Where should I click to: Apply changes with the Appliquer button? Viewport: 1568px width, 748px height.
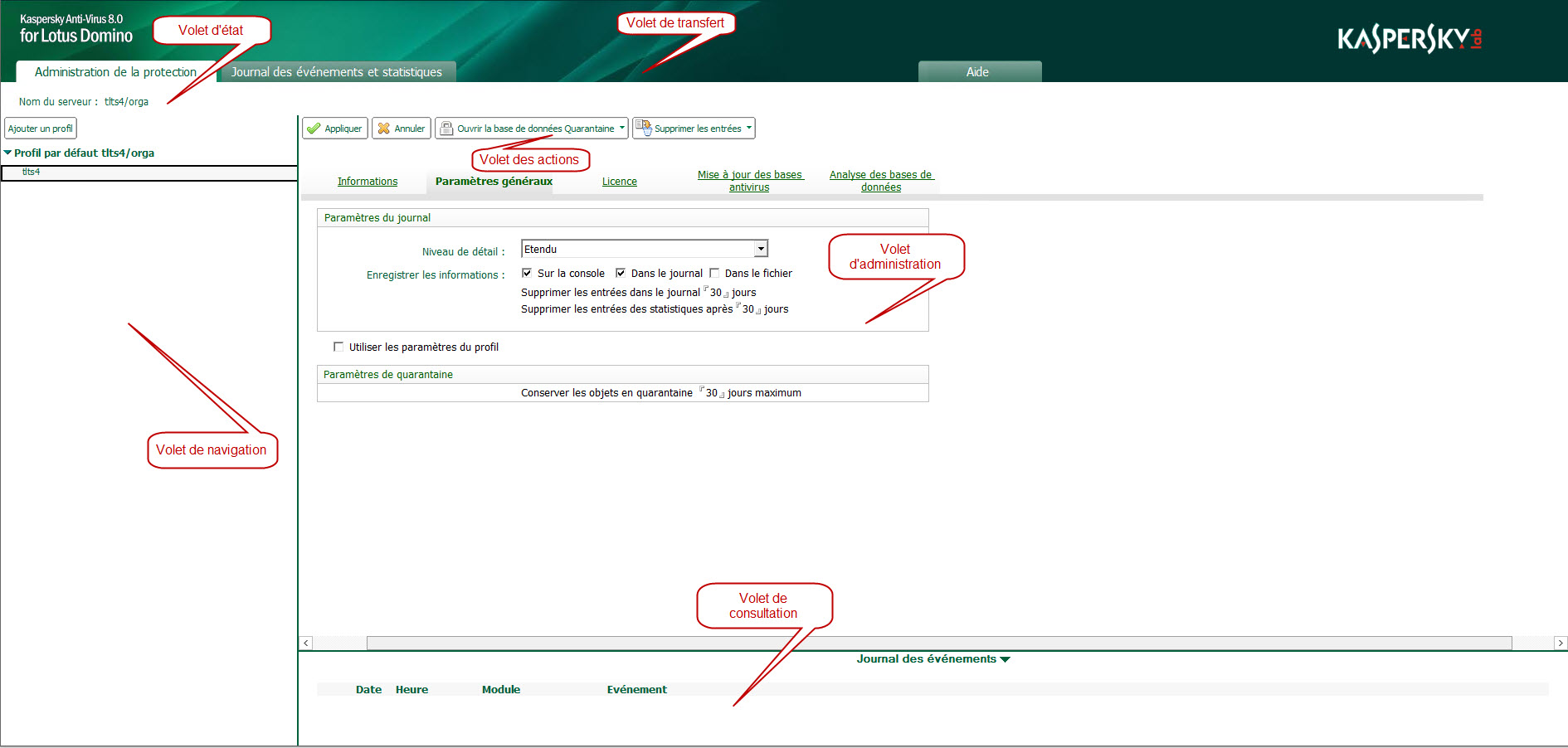point(335,129)
